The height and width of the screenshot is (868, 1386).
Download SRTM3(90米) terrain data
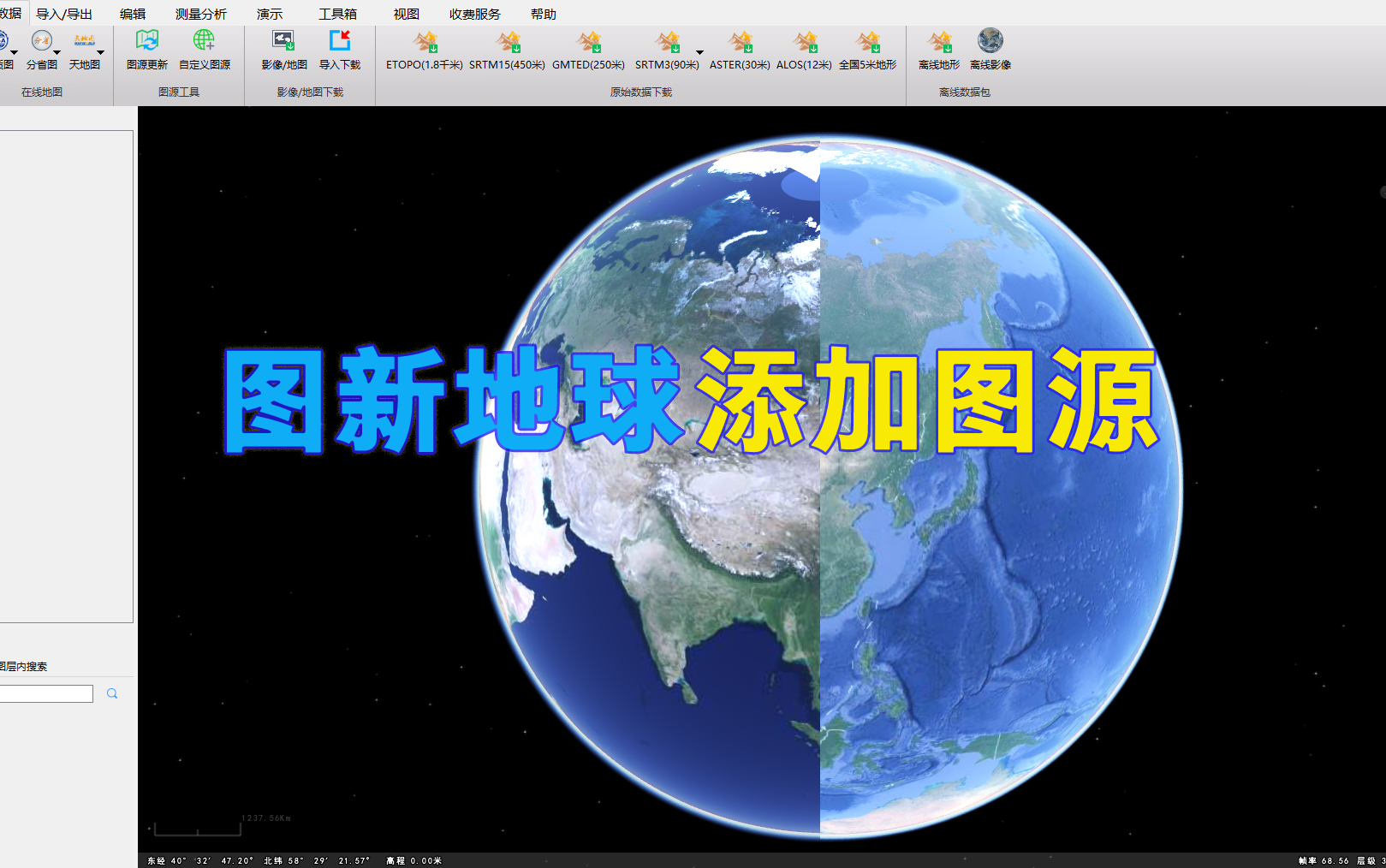tap(667, 50)
